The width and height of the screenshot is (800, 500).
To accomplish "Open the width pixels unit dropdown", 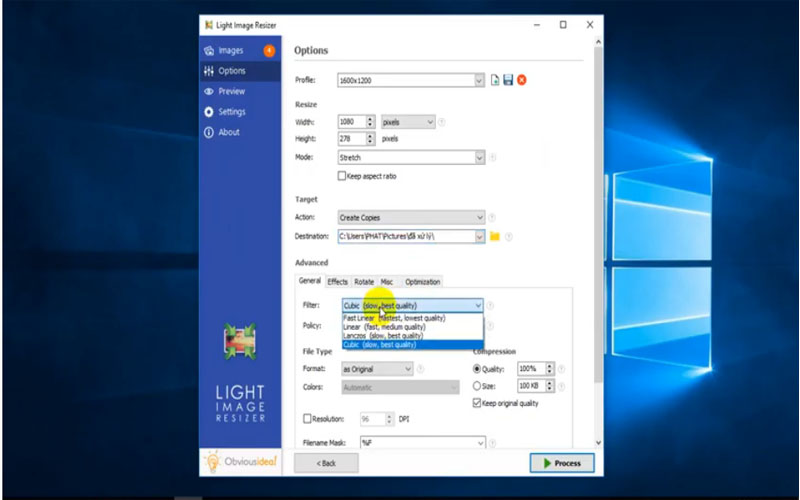I will point(408,122).
